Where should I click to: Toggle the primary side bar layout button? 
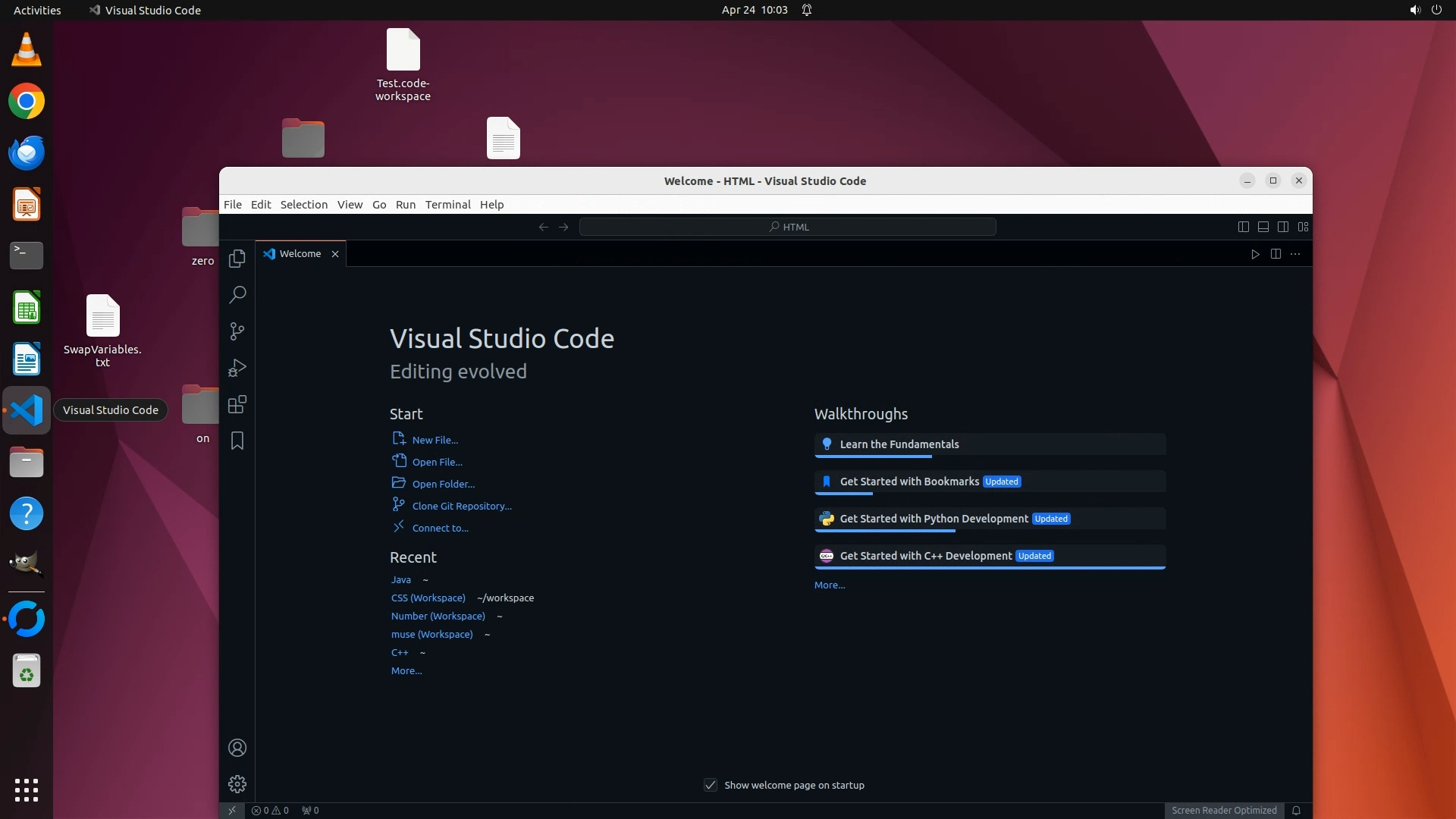1244,227
